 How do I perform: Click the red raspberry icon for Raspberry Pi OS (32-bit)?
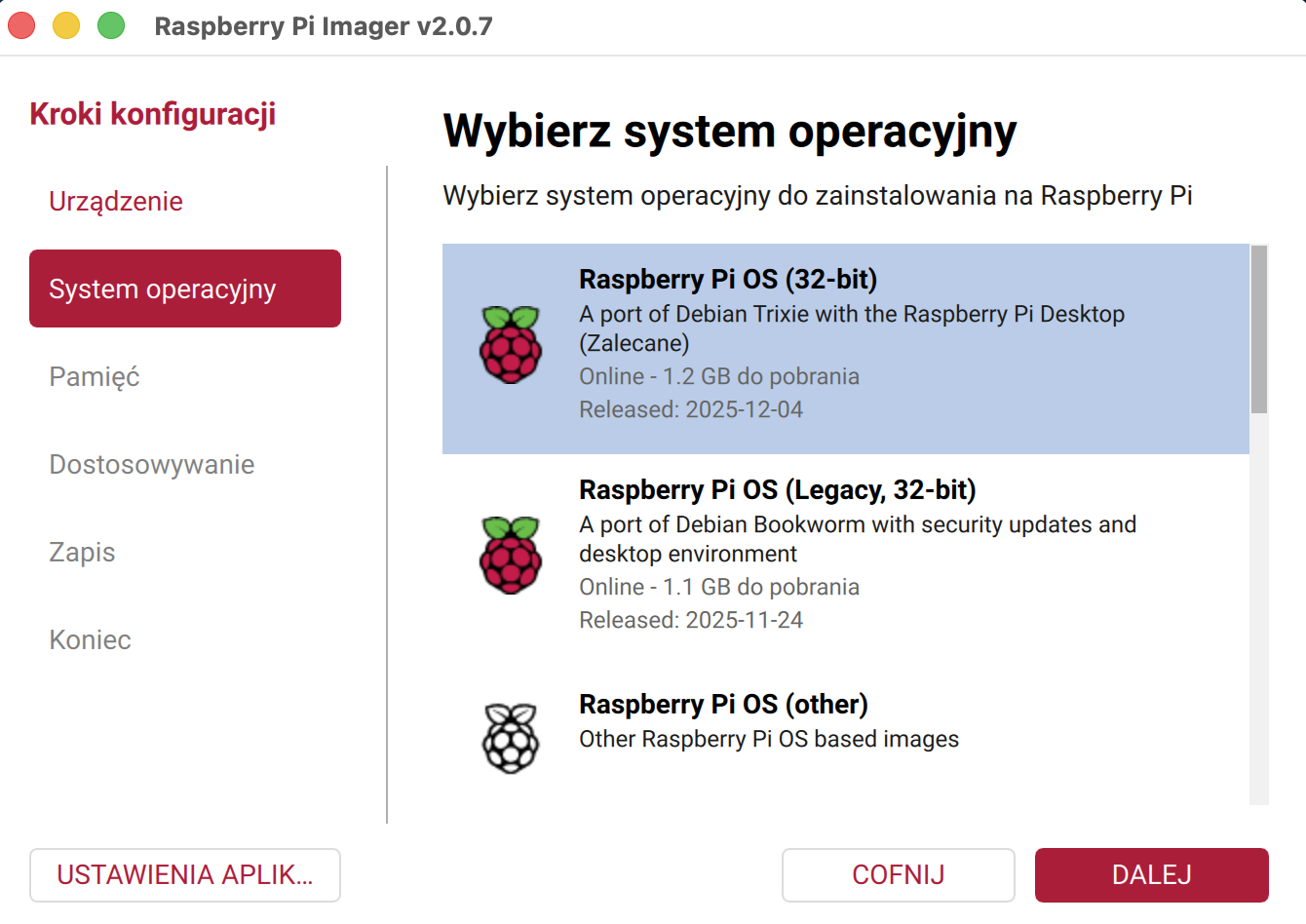[511, 345]
